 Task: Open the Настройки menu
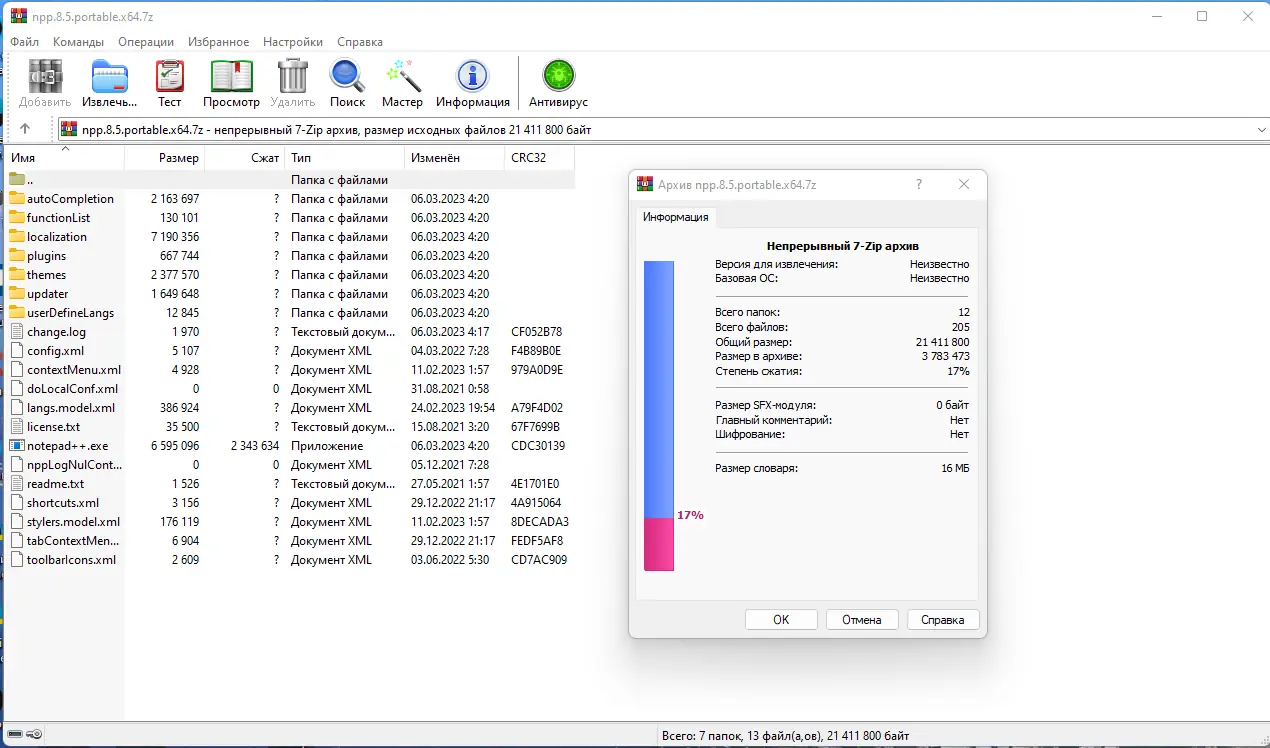(293, 42)
